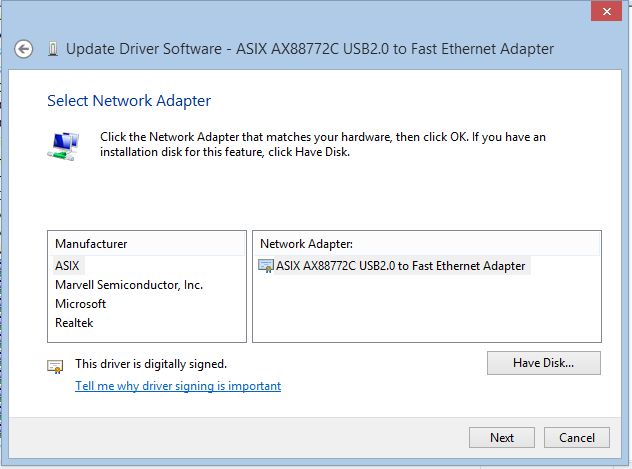The image size is (632, 469).
Task: Cancel the driver update
Action: coord(577,438)
